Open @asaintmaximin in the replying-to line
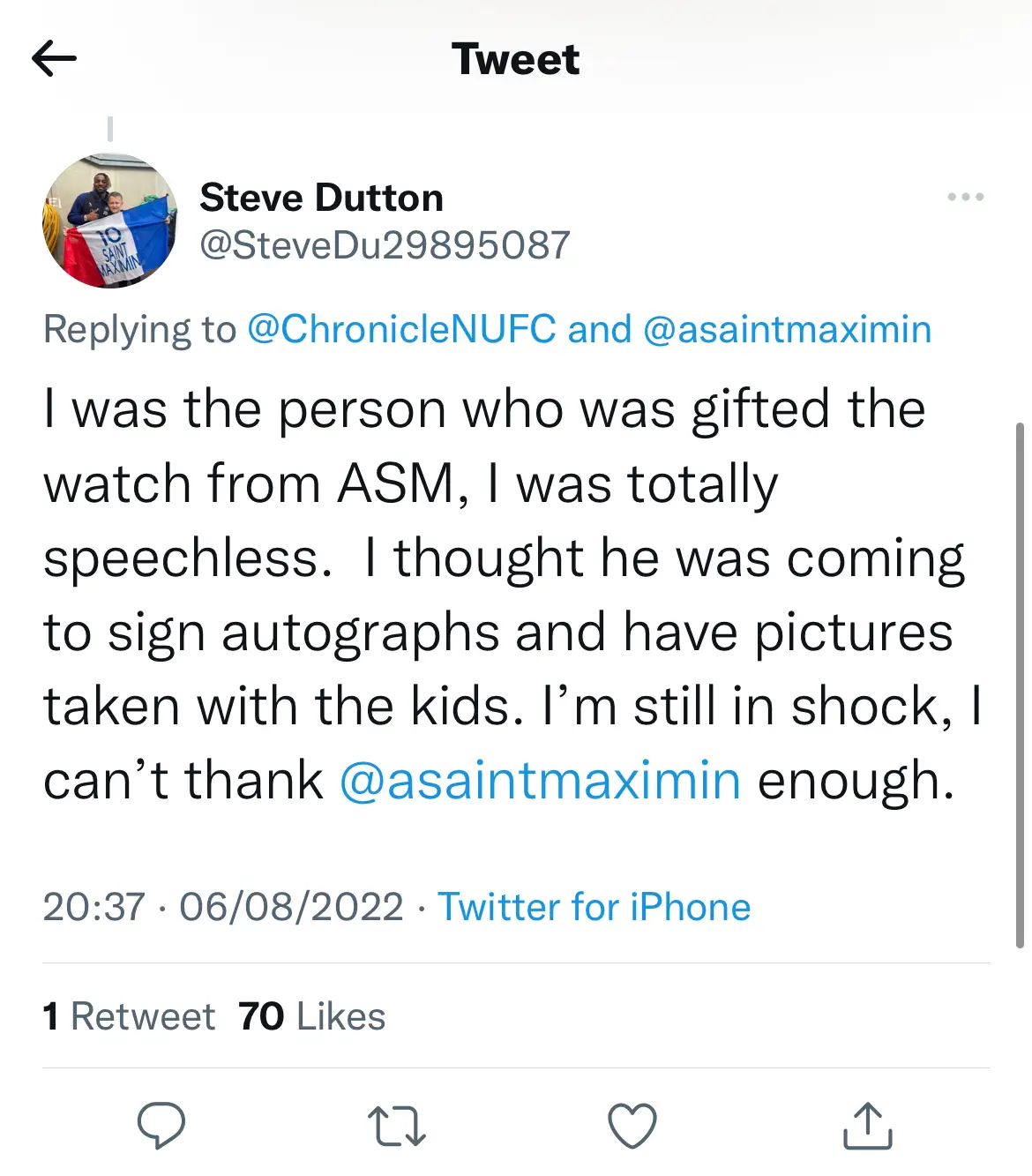The image size is (1032, 1176). pos(787,329)
